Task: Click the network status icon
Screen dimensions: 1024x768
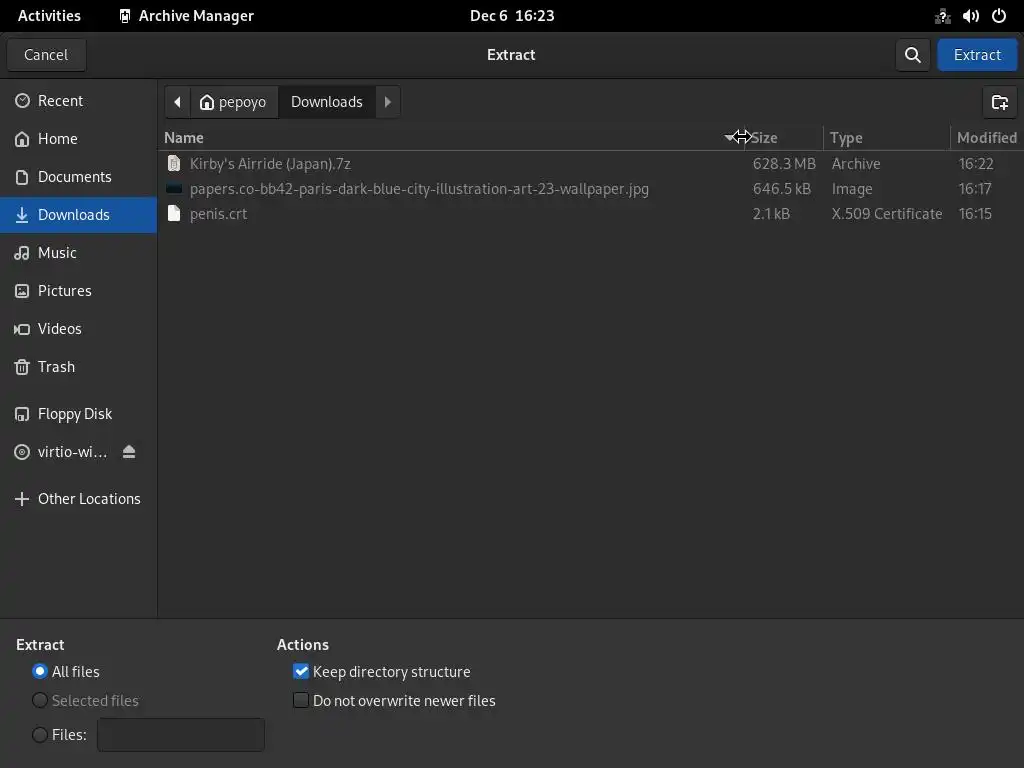Action: coord(942,16)
